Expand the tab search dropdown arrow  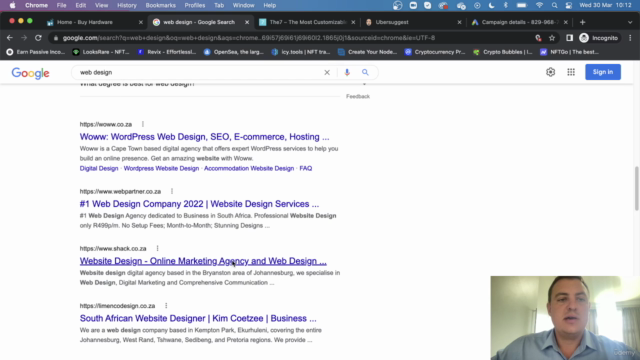click(x=630, y=22)
